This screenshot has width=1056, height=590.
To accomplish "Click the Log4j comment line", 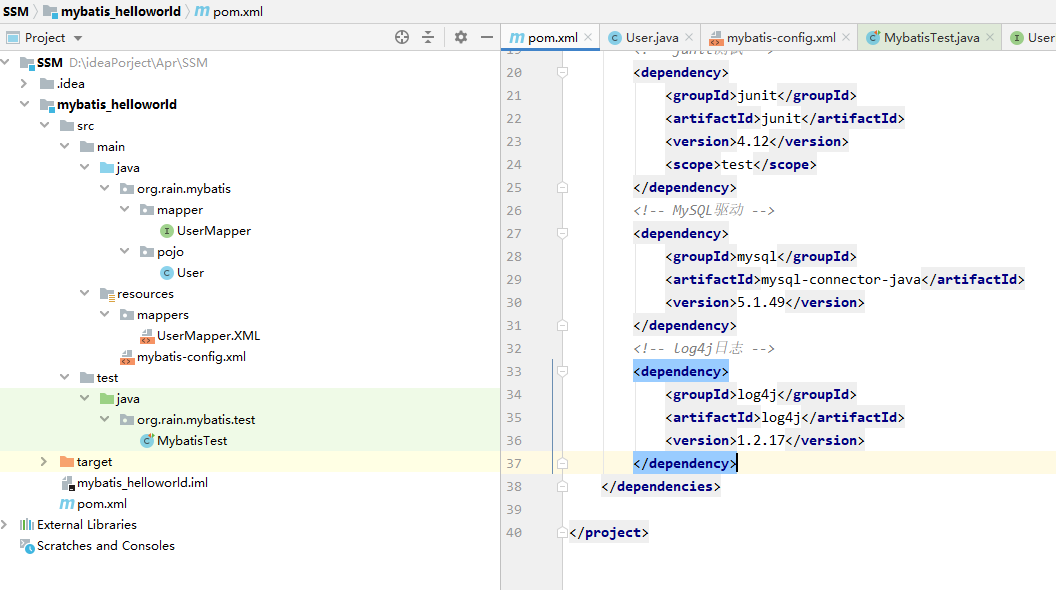I will point(704,348).
